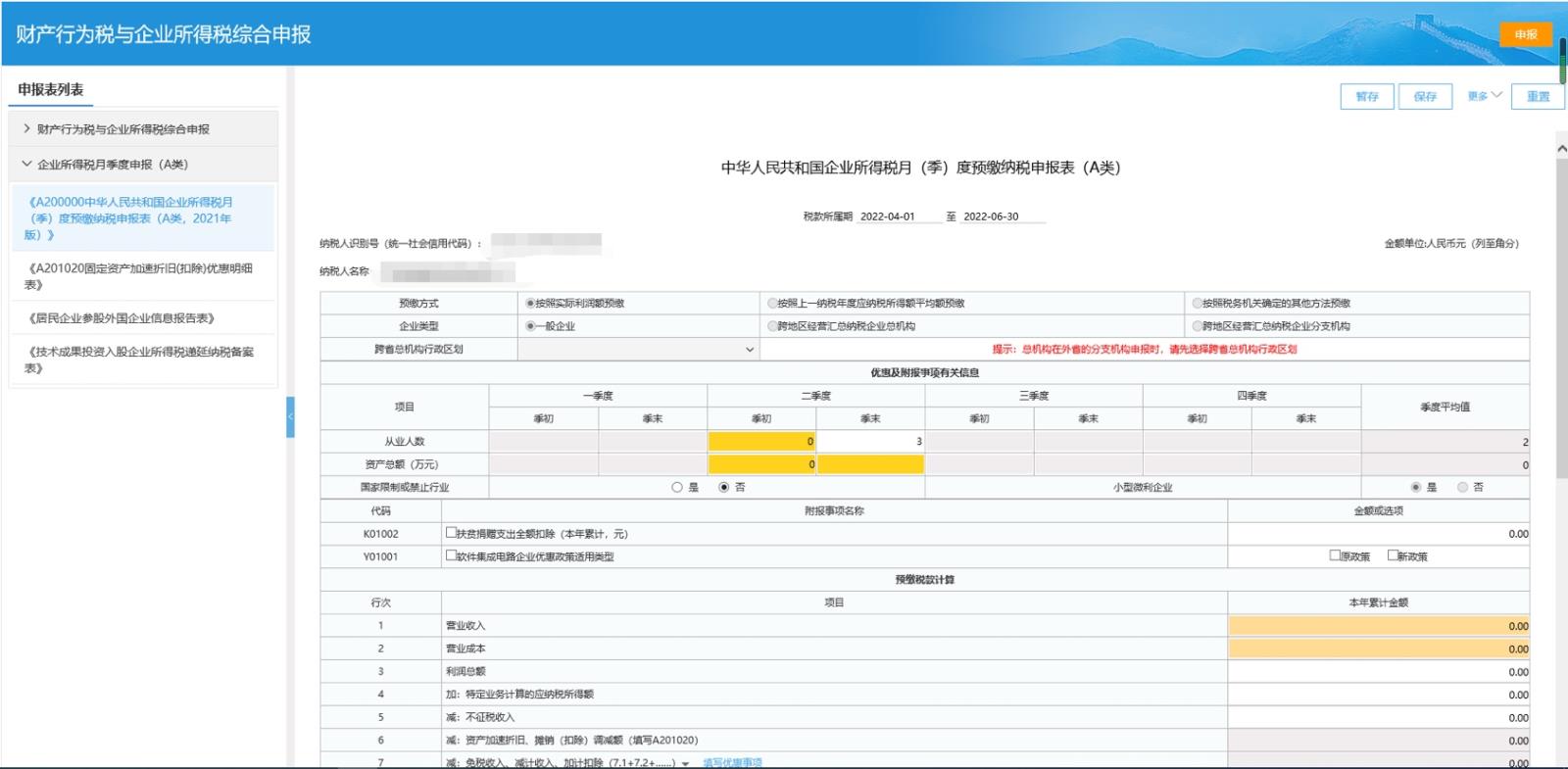Collapse the 企业所得税月季度申报（A类） section
Image resolution: width=1568 pixels, height=769 pixels.
pos(27,164)
